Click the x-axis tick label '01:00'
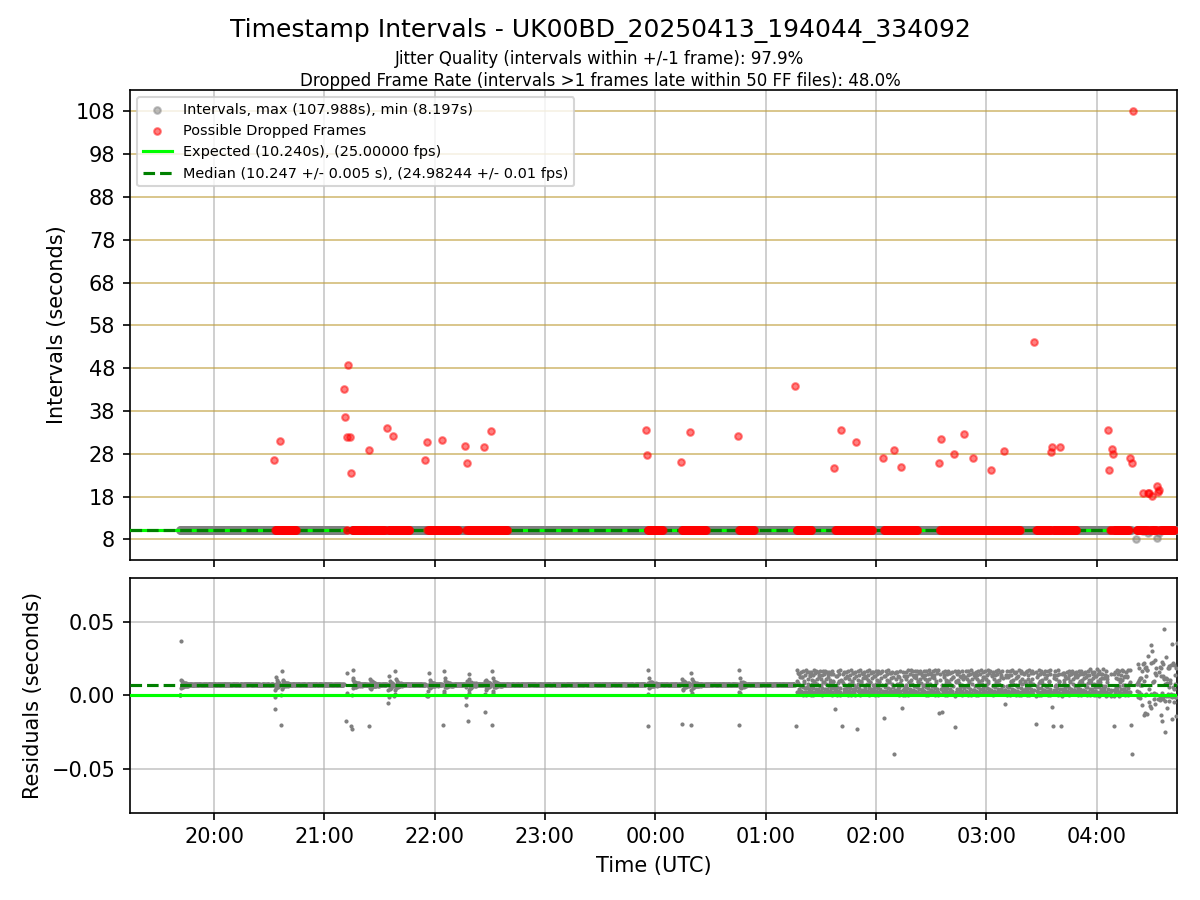Viewport: 1200px width, 900px height. tap(766, 834)
